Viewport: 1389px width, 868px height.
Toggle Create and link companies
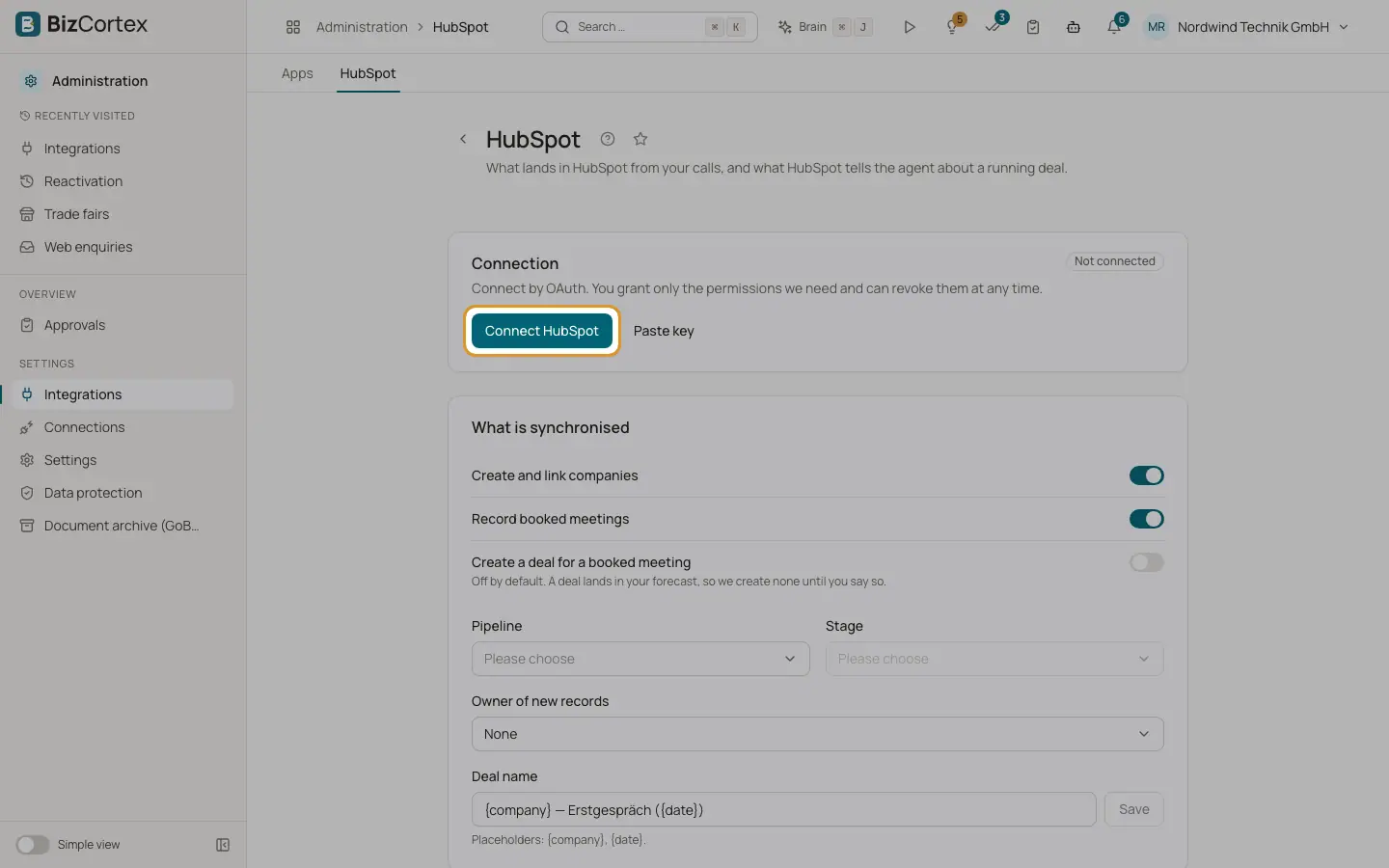pos(1147,475)
